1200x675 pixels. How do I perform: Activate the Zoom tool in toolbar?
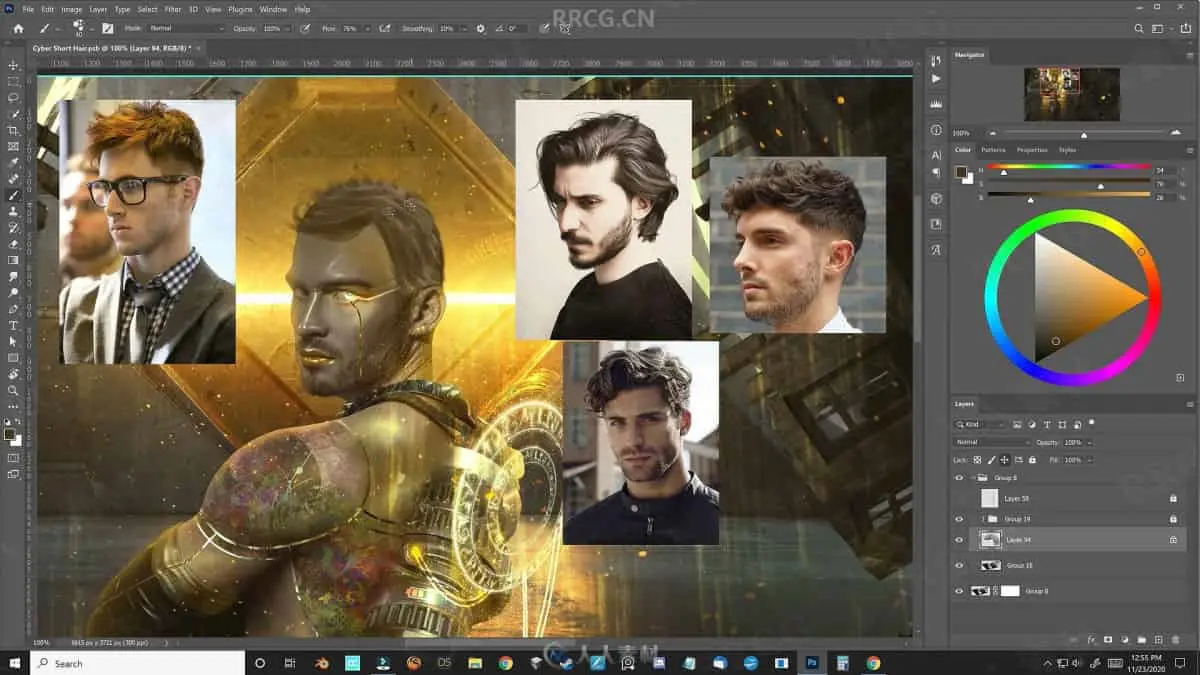pyautogui.click(x=13, y=390)
